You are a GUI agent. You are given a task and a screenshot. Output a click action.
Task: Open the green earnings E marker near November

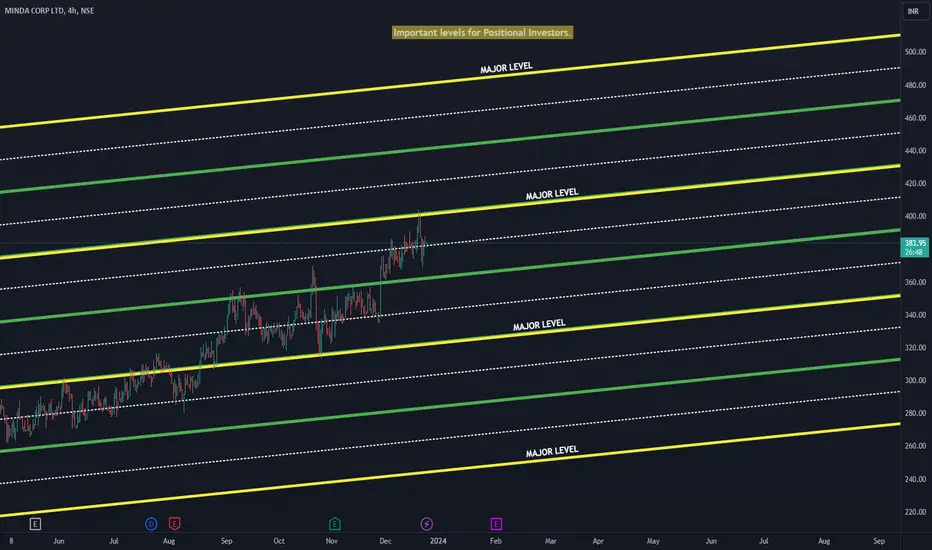335,524
